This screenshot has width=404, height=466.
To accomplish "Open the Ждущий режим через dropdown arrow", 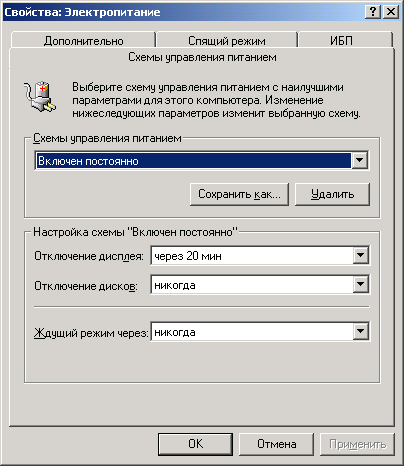I will click(360, 331).
